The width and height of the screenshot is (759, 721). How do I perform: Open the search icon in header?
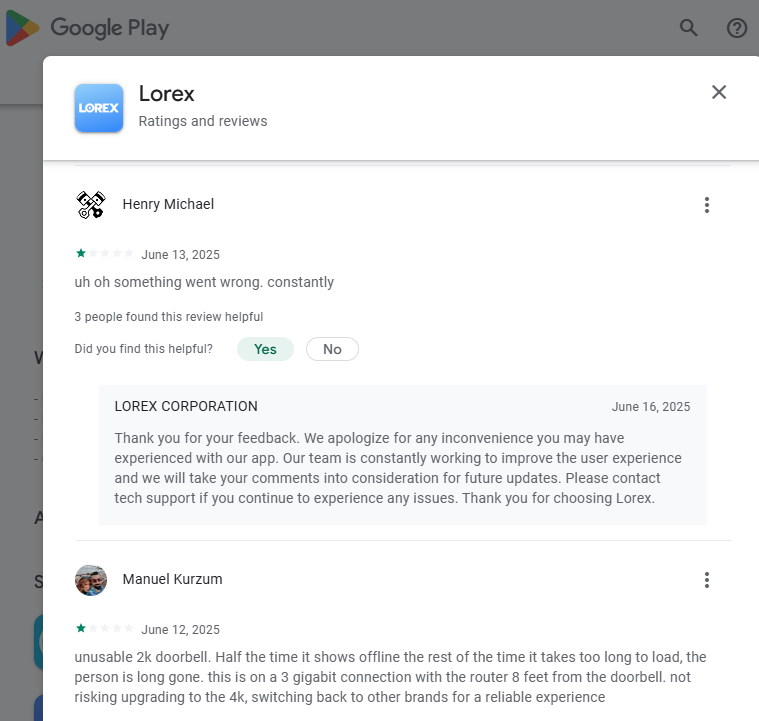[688, 28]
